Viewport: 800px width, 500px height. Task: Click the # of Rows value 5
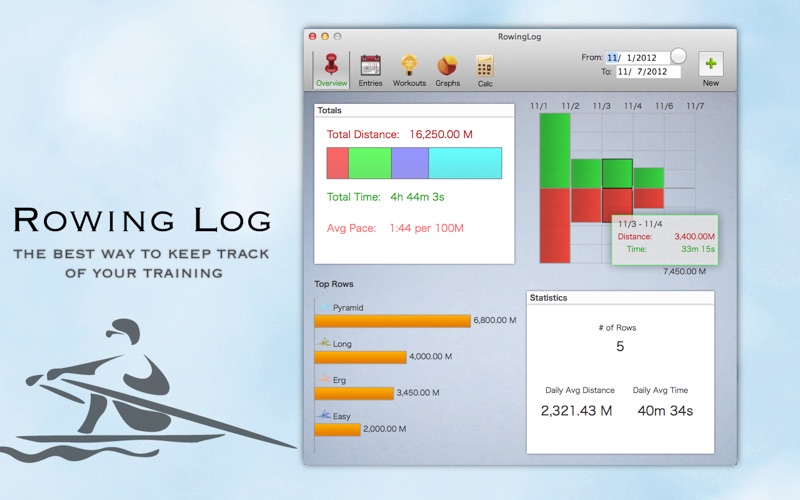pyautogui.click(x=620, y=346)
